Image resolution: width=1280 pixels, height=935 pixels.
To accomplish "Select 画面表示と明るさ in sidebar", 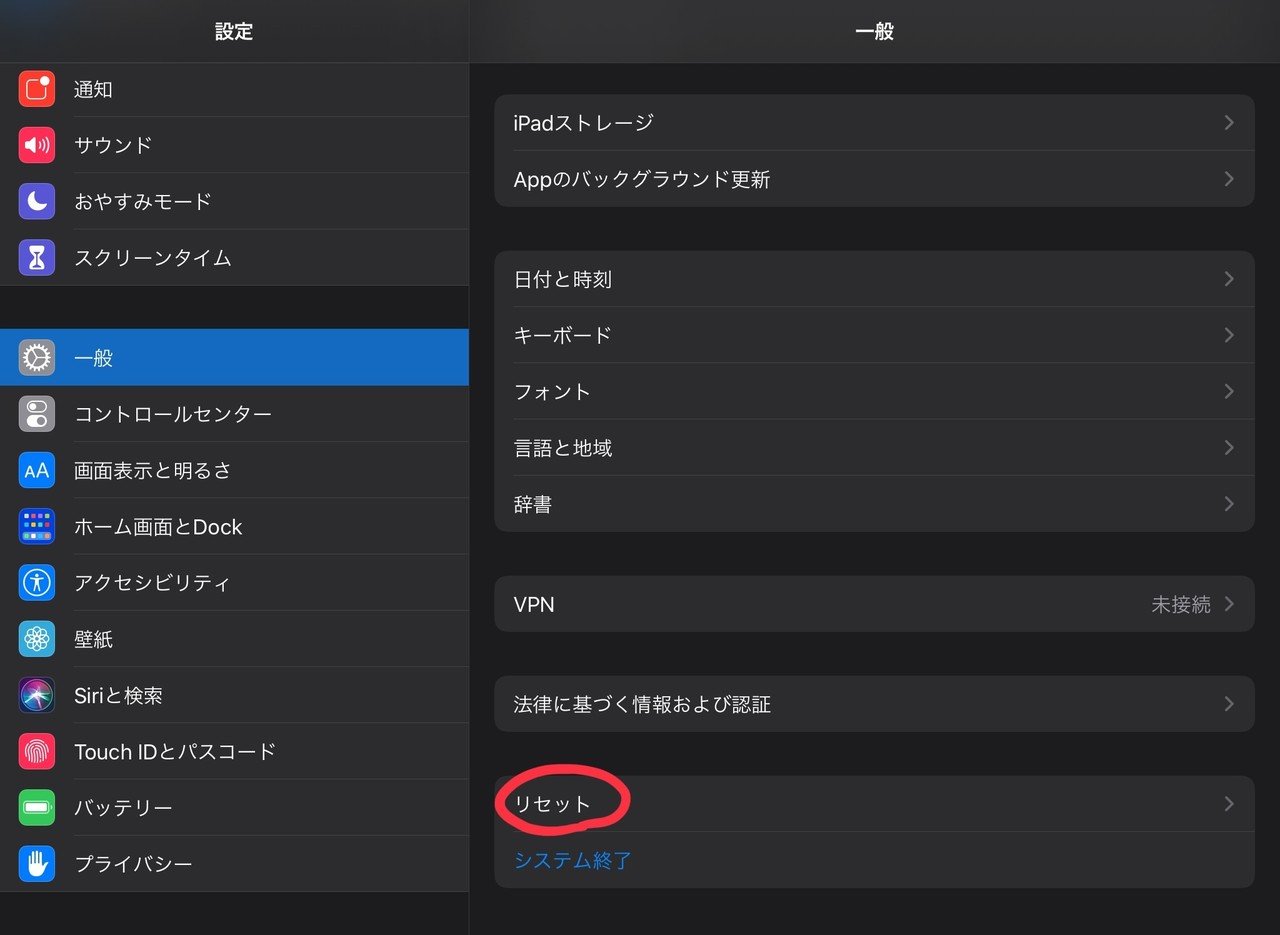I will point(234,470).
